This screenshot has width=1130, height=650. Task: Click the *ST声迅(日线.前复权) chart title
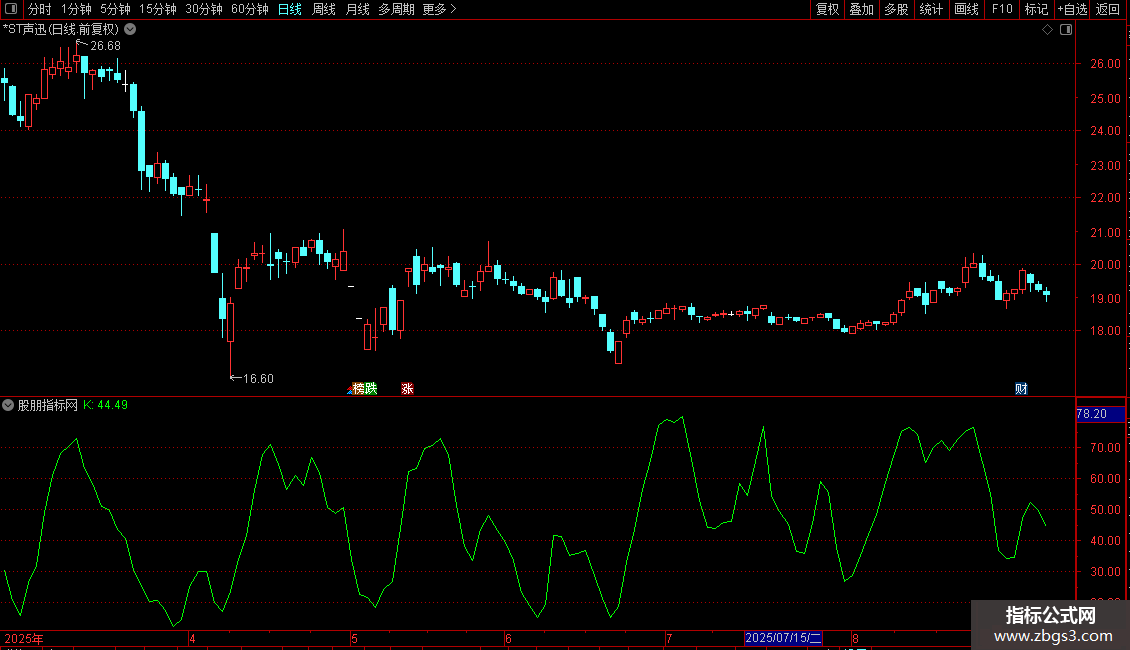(61, 30)
